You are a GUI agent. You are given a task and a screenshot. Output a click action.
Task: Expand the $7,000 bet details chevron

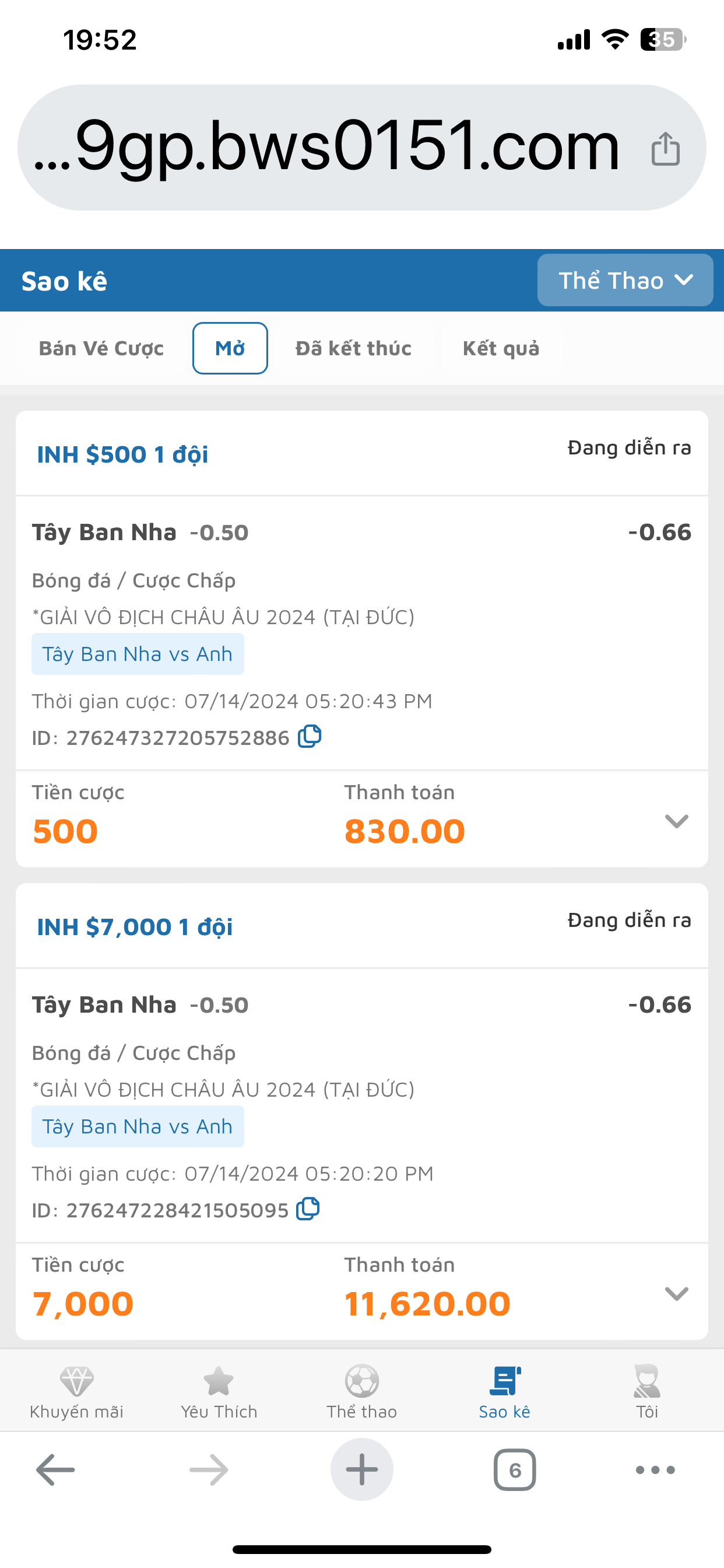(677, 1294)
